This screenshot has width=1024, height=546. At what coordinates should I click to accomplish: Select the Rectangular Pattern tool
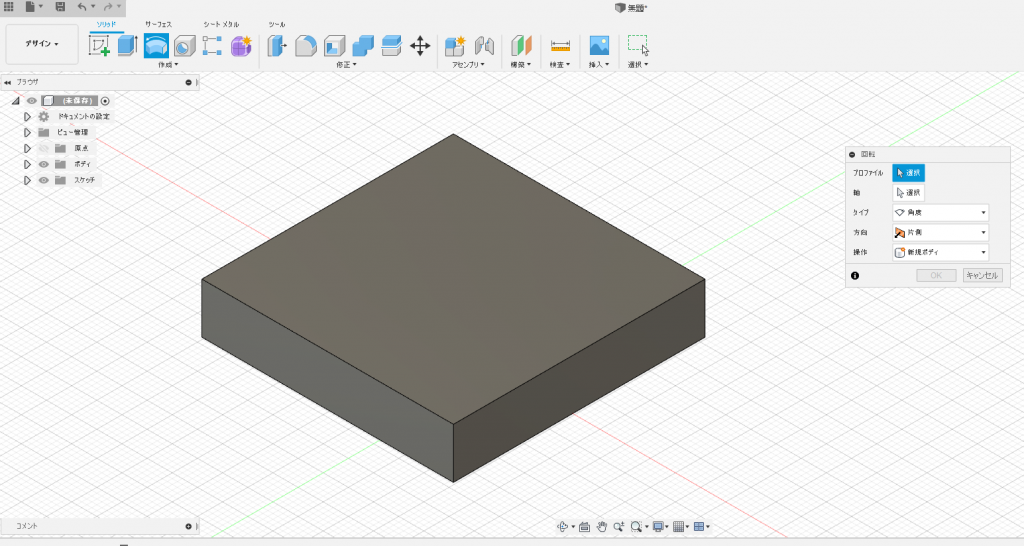coord(212,46)
